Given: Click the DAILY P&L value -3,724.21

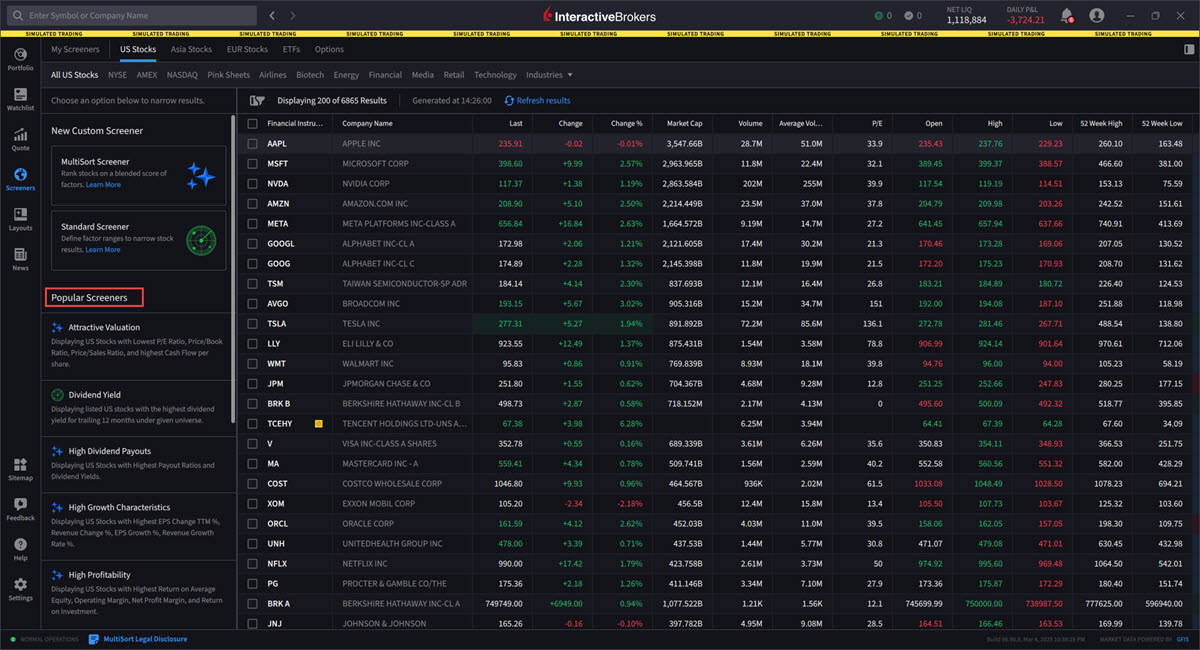Looking at the screenshot, I should [1025, 20].
